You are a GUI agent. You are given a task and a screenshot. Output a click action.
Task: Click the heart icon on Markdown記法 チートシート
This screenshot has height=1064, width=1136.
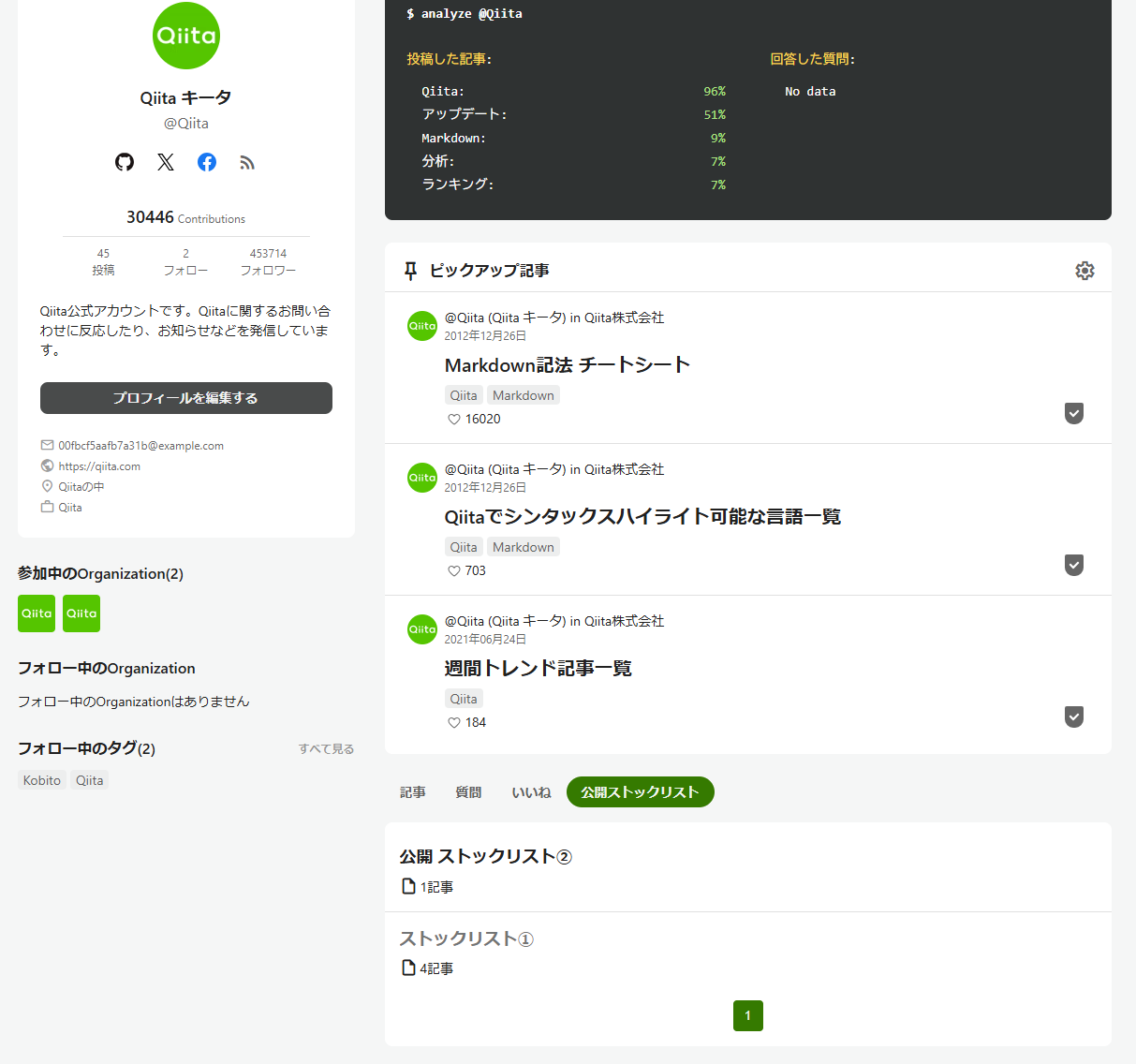pyautogui.click(x=453, y=419)
